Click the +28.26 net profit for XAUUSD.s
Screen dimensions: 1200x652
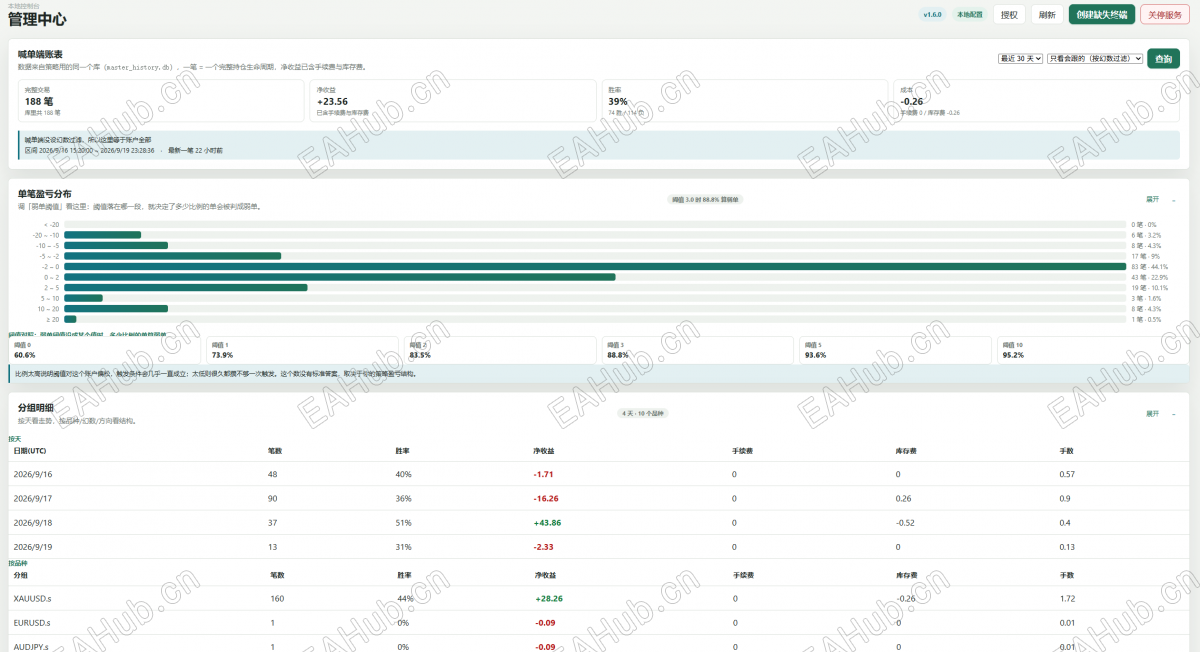click(x=549, y=598)
